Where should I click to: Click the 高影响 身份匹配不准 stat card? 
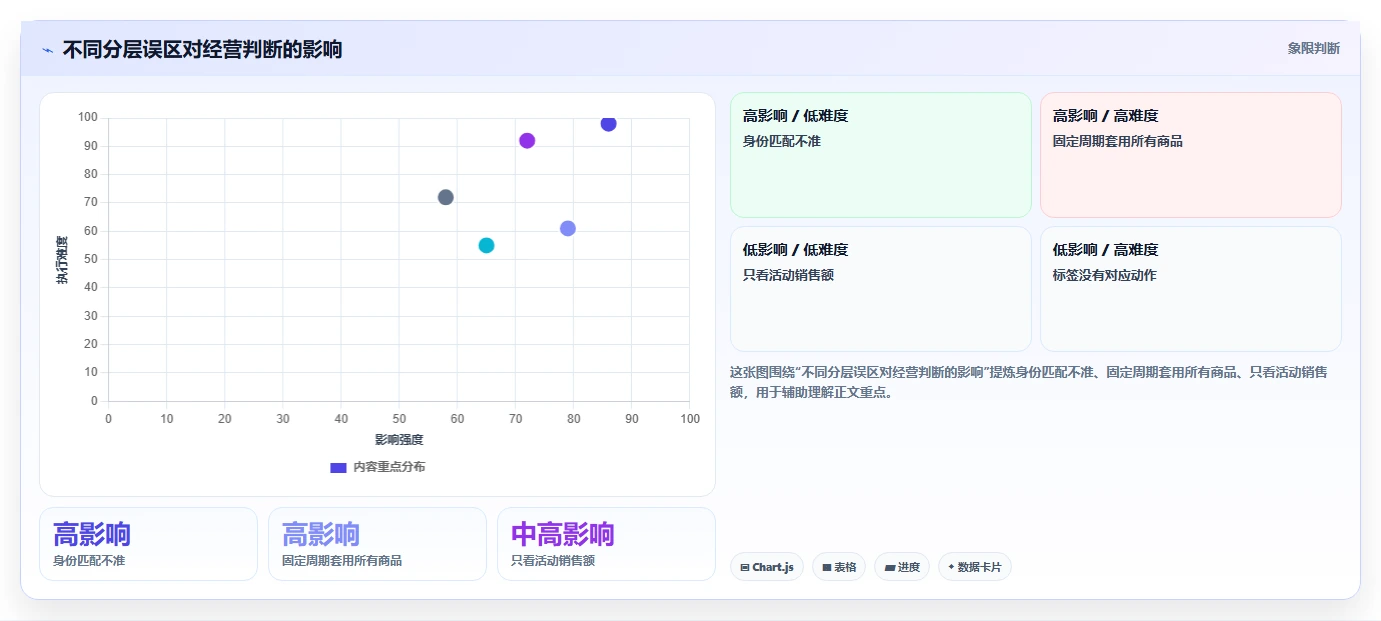point(148,544)
